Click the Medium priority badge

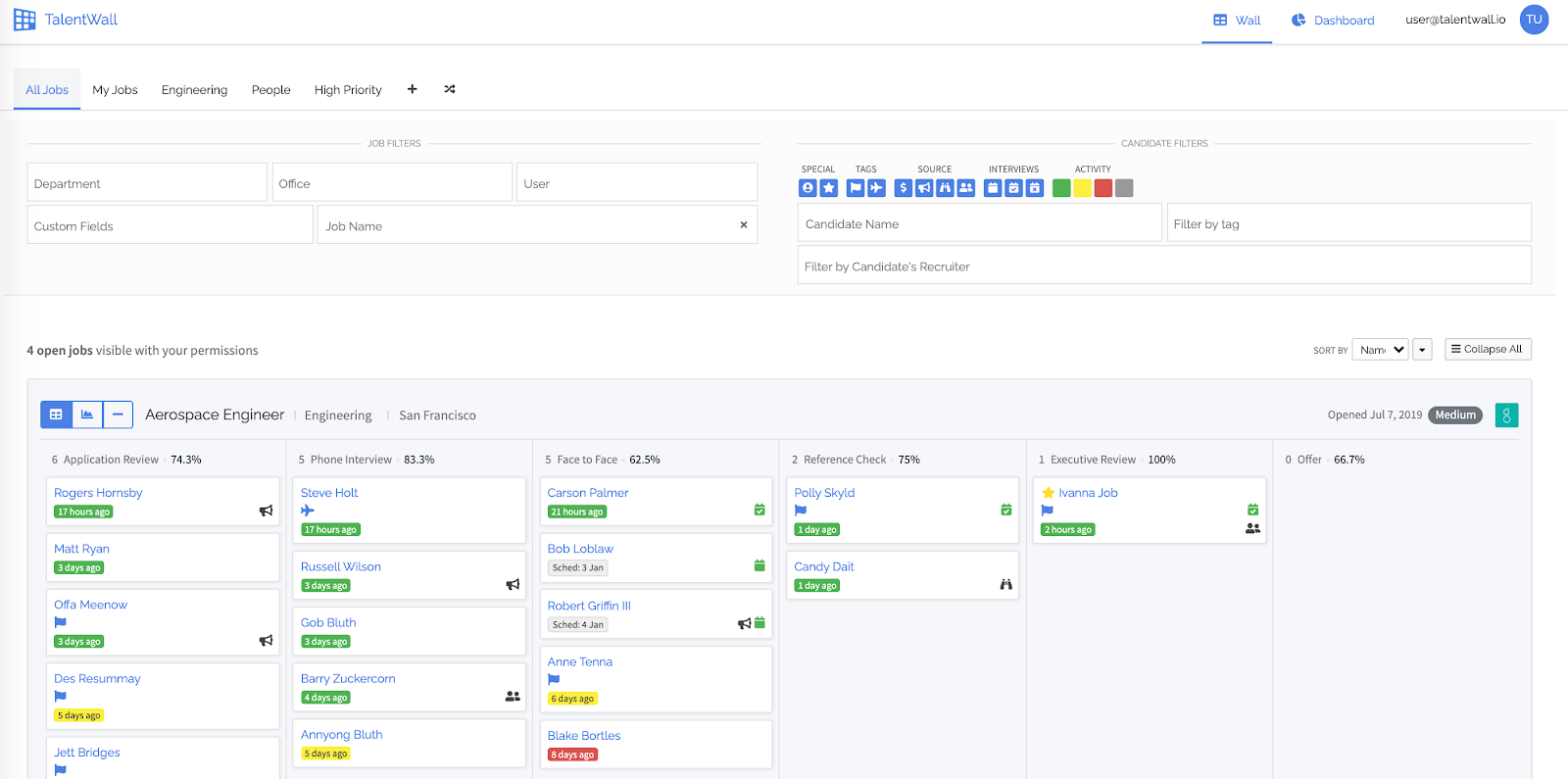(x=1455, y=415)
